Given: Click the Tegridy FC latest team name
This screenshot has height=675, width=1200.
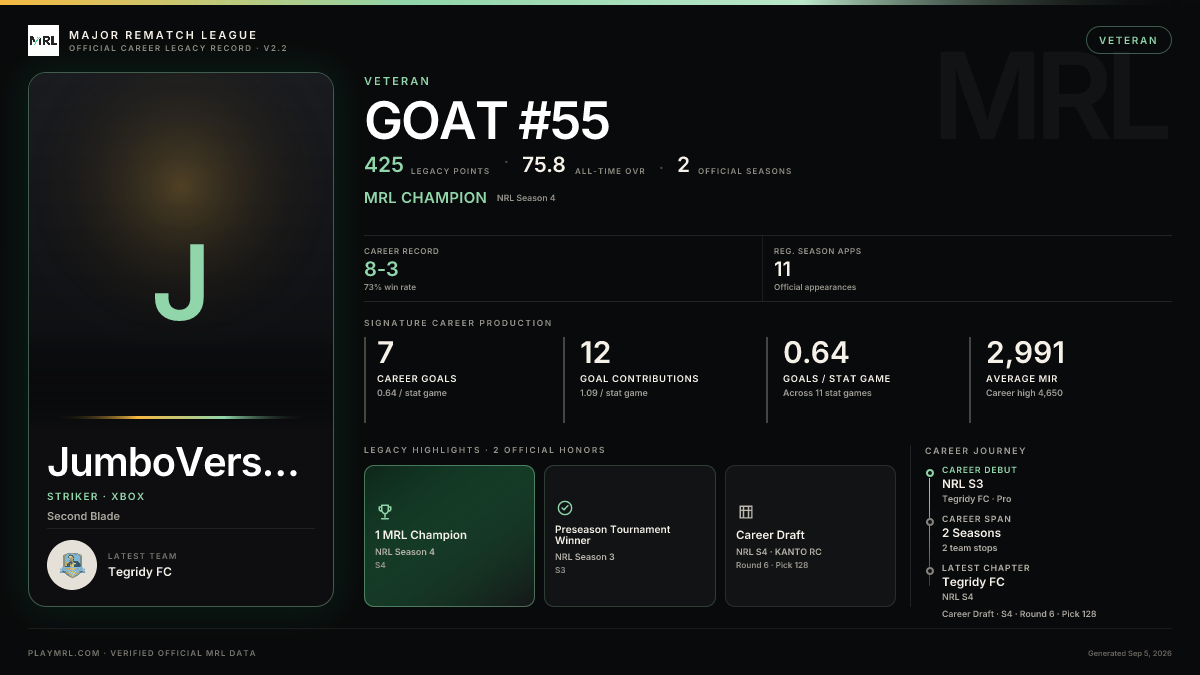Looking at the screenshot, I should click(140, 572).
